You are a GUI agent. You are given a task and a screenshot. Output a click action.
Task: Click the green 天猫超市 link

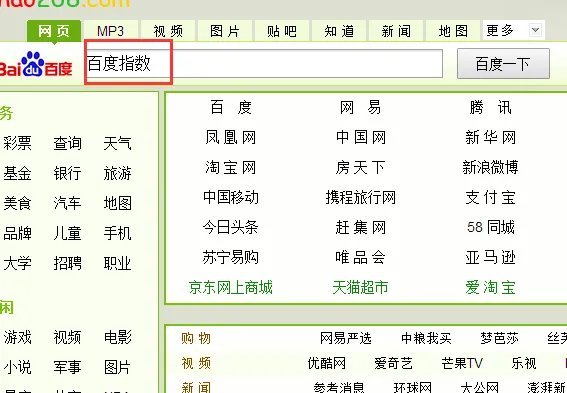click(x=360, y=287)
